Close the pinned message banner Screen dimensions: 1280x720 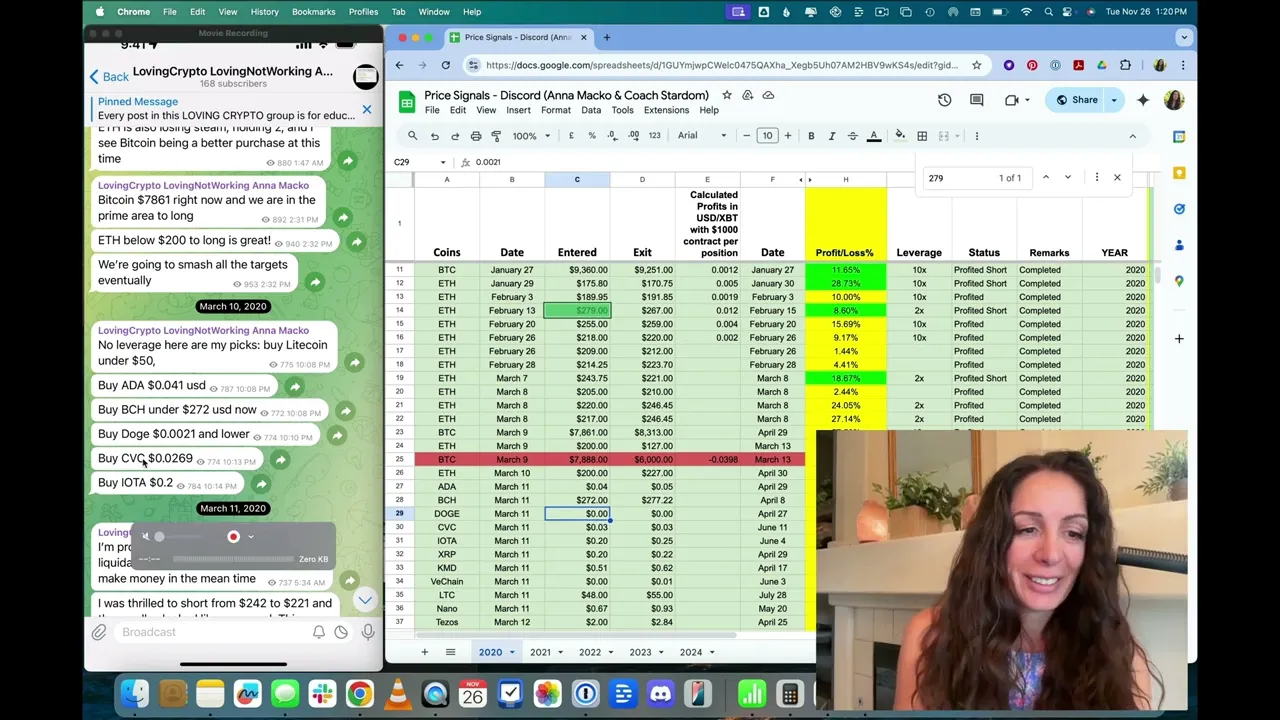[366, 109]
